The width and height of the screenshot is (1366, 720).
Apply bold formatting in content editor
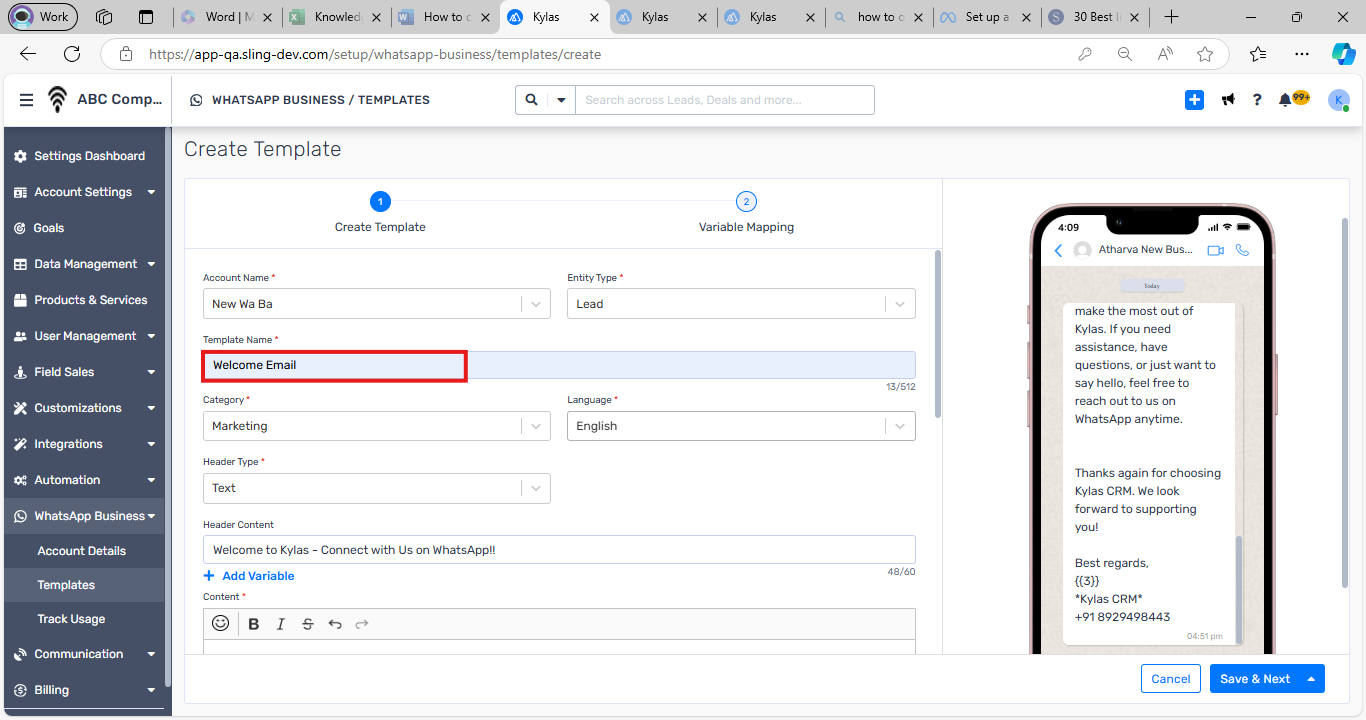254,624
